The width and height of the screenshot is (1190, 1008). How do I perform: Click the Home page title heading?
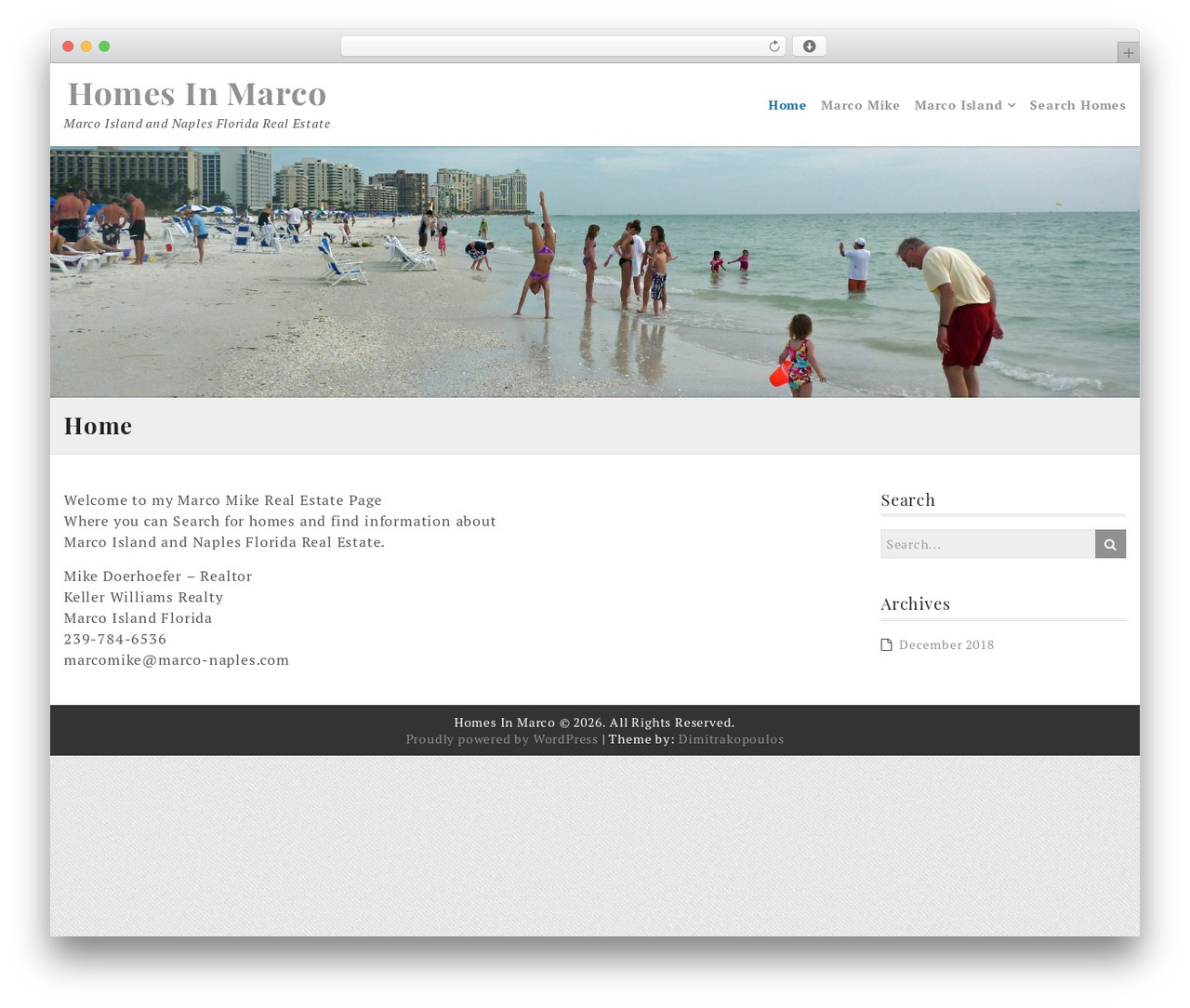click(x=98, y=426)
